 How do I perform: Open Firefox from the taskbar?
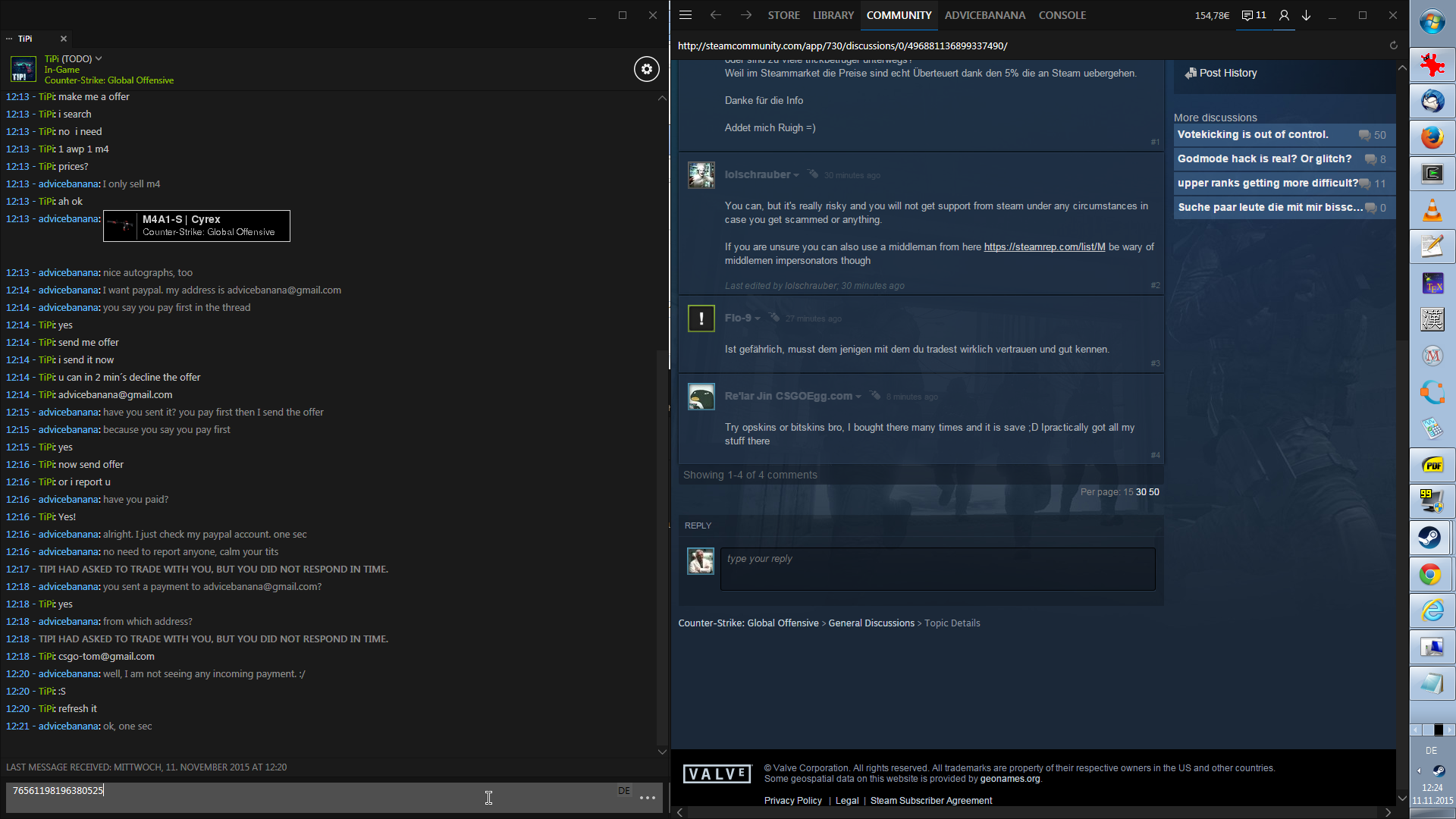click(1432, 137)
